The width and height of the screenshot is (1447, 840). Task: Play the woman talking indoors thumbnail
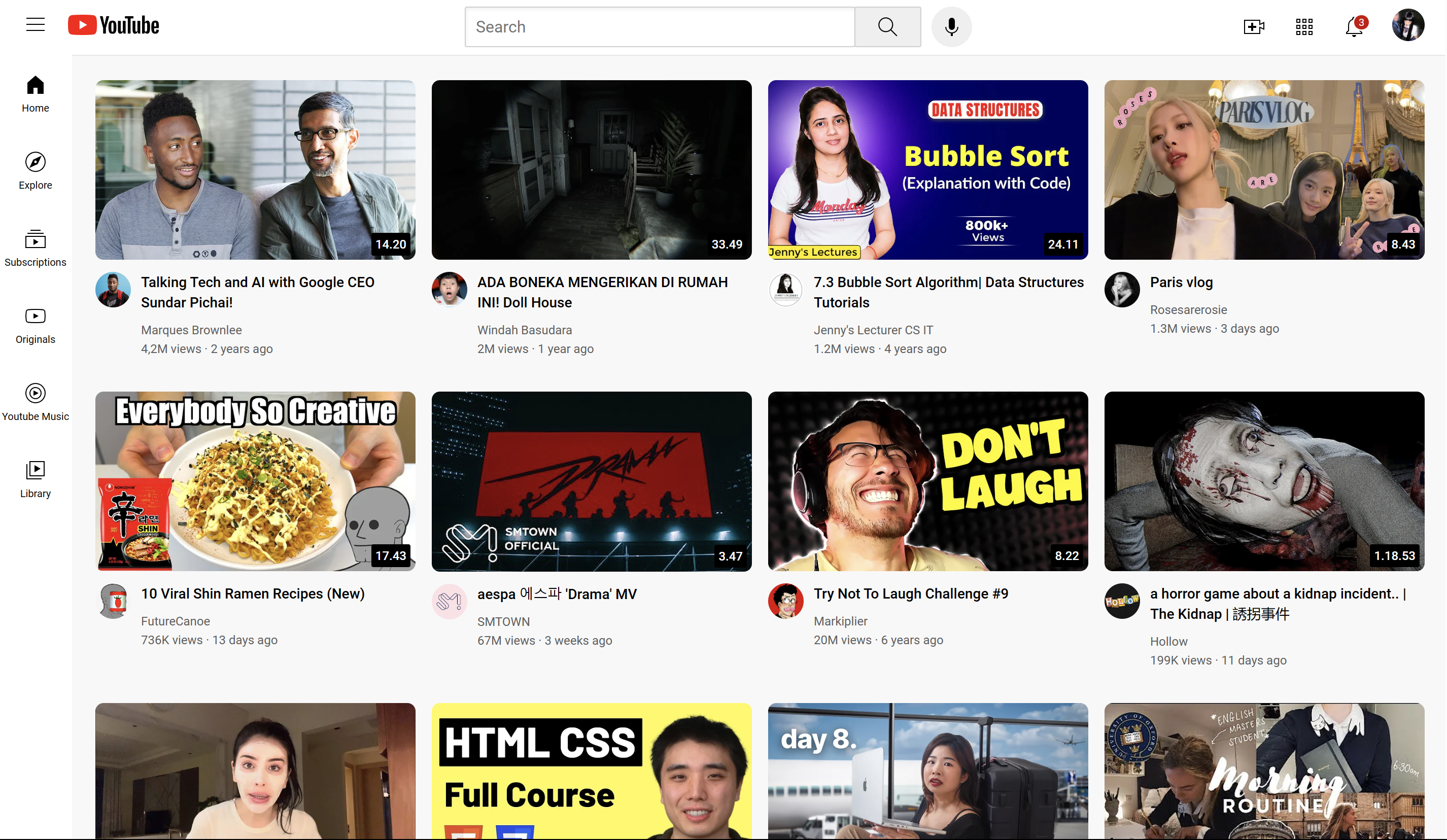[x=255, y=771]
